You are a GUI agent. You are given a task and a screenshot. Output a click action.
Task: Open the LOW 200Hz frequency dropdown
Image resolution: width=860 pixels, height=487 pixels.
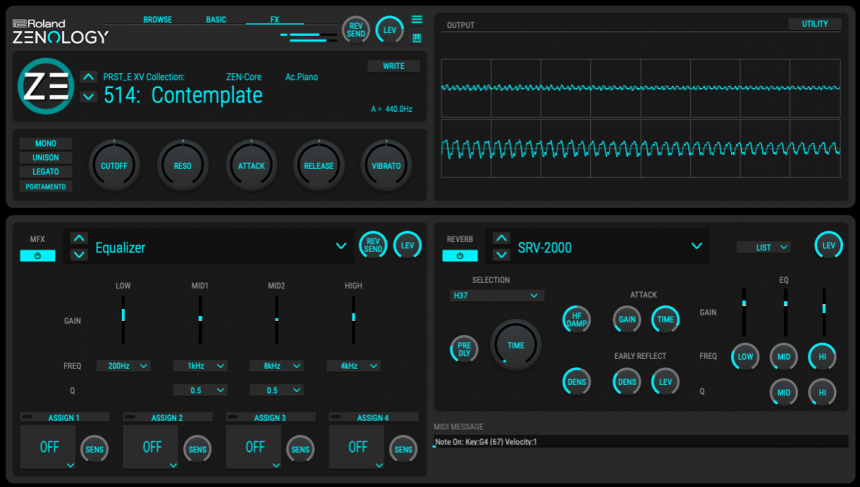(123, 366)
